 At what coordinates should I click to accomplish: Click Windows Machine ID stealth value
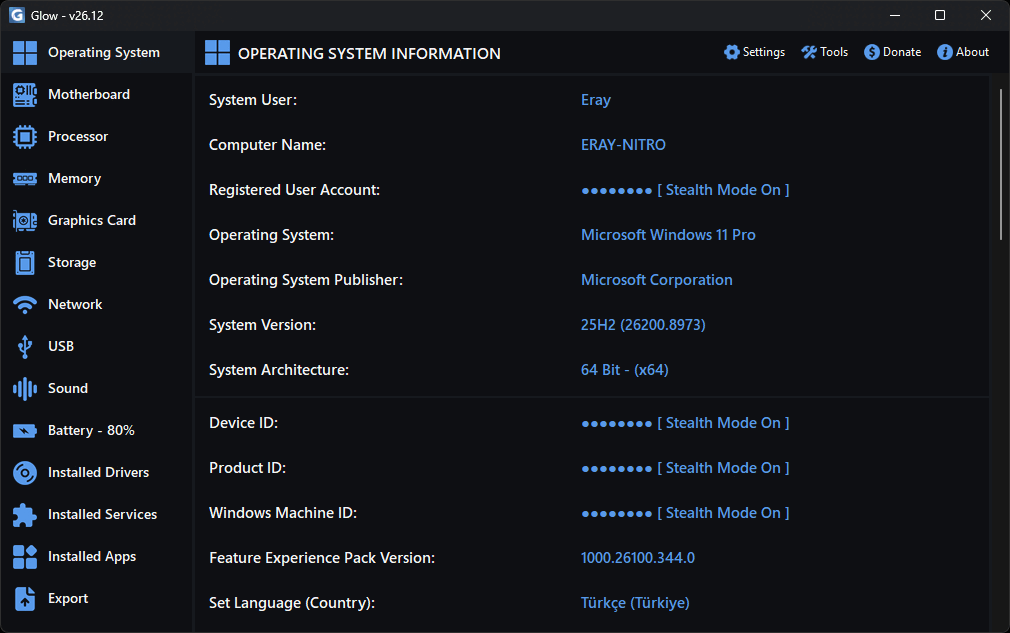tap(685, 513)
